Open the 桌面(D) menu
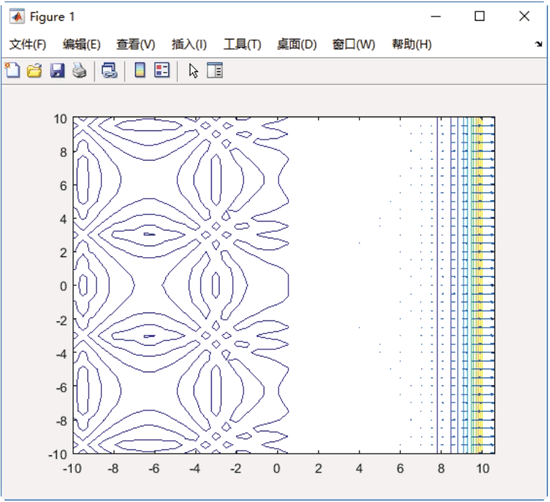Screen dimensions: 550x502 coord(297,45)
